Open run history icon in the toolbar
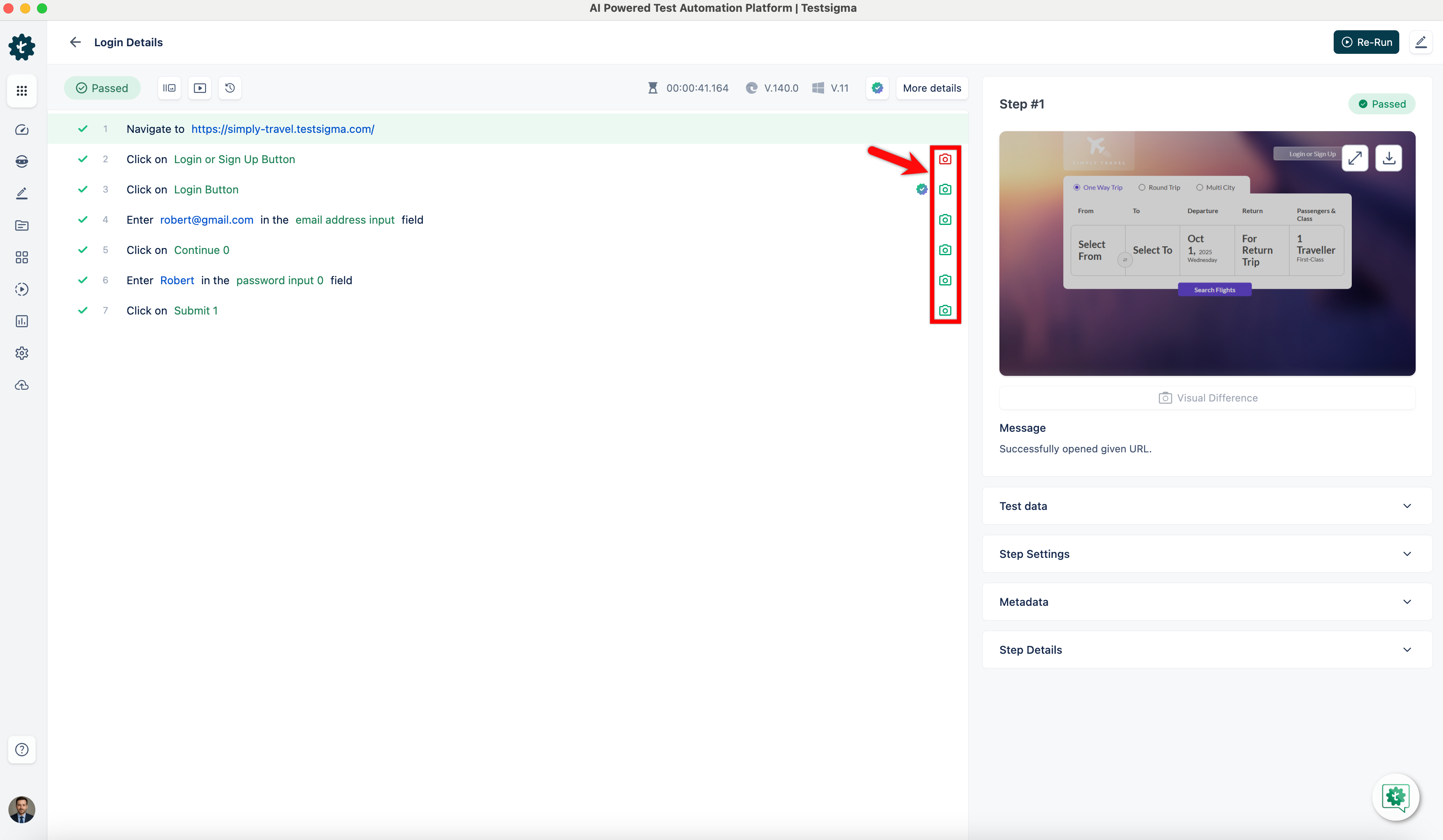1443x840 pixels. [230, 87]
